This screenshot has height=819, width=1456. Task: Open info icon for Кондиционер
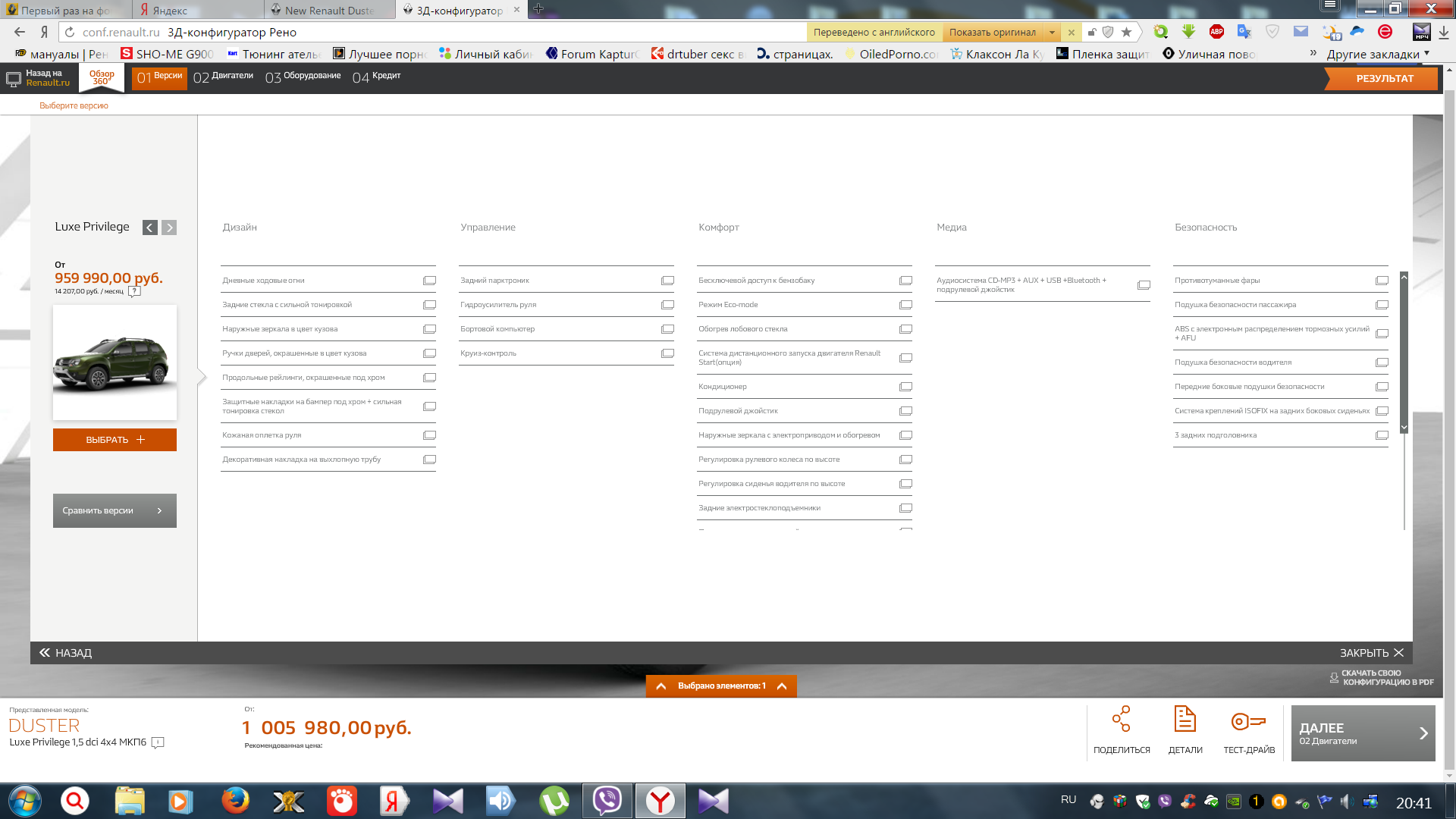[x=905, y=387]
